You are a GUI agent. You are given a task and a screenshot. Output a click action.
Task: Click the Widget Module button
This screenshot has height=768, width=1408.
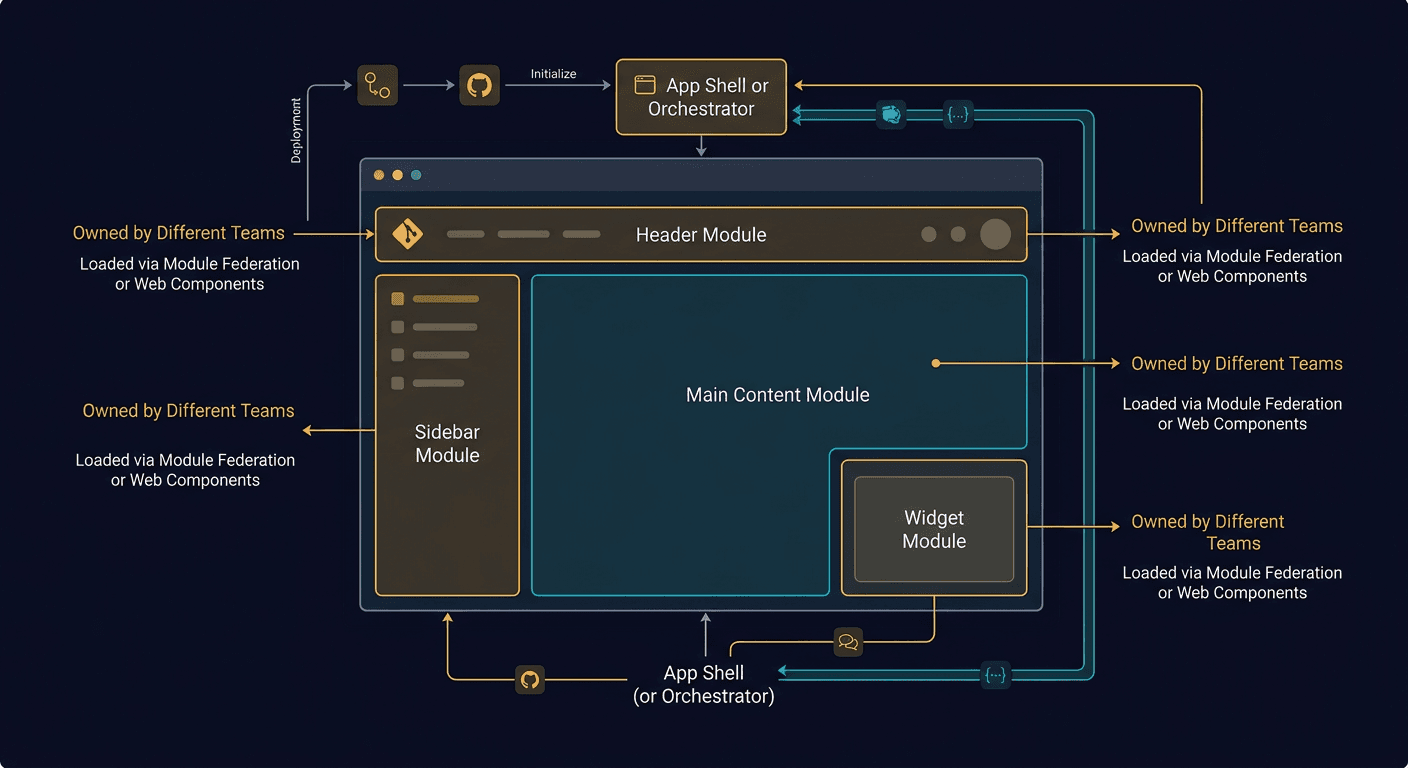pos(933,529)
